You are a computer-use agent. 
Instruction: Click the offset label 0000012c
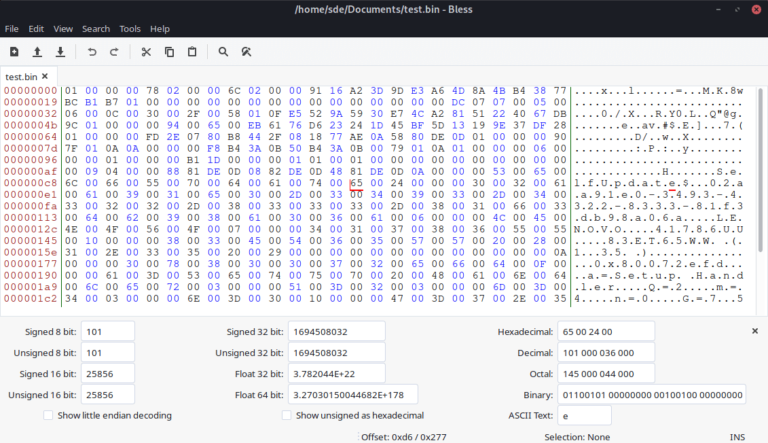coord(30,229)
